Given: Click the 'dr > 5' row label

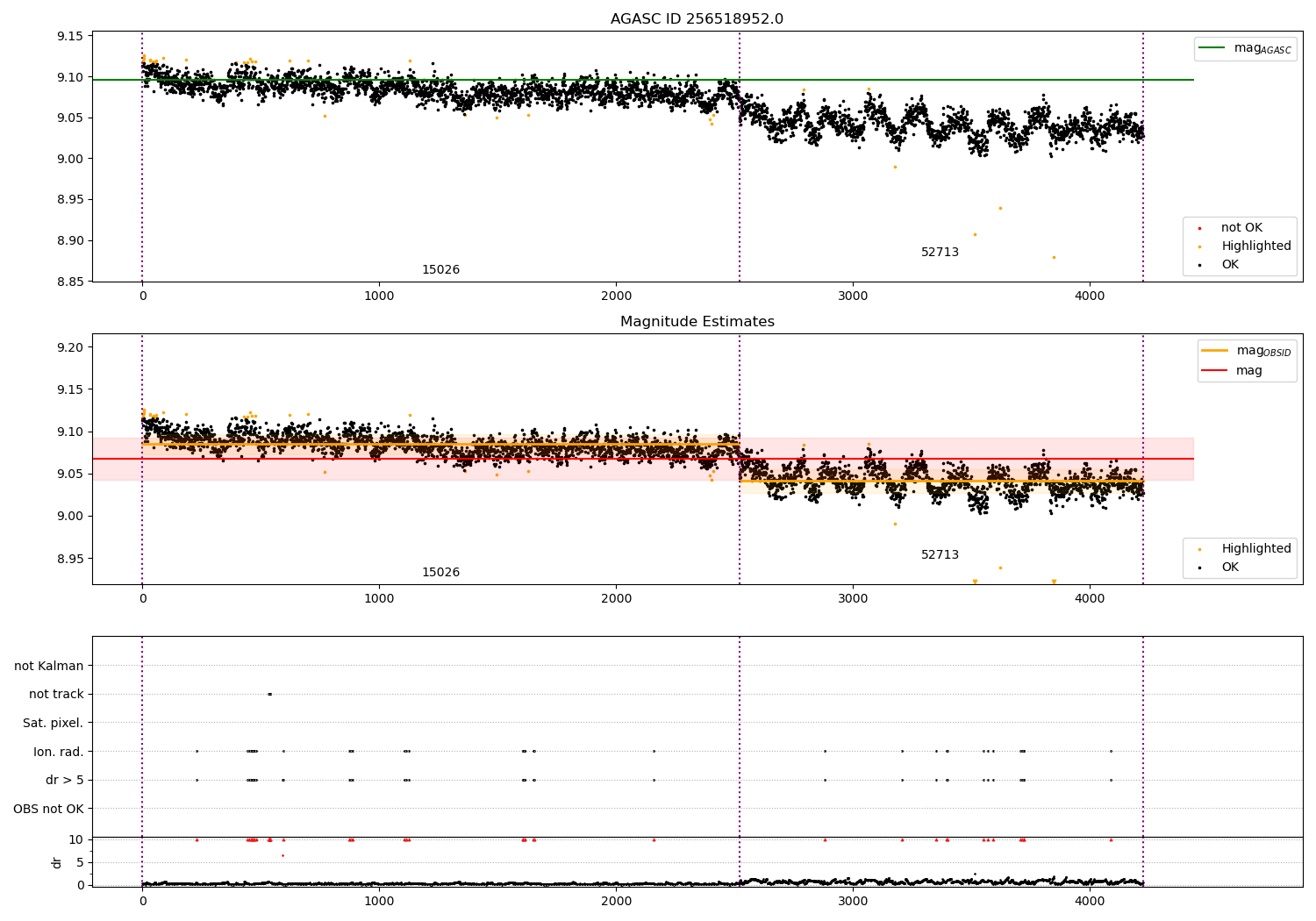Looking at the screenshot, I should [x=65, y=780].
